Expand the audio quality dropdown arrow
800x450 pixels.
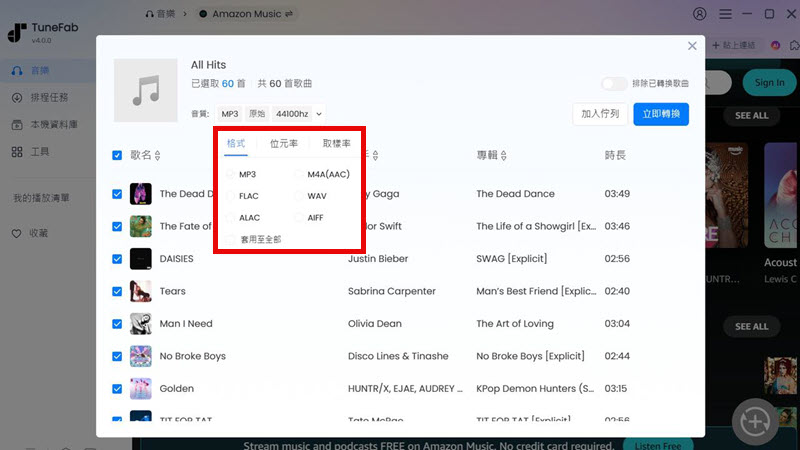pyautogui.click(x=318, y=115)
